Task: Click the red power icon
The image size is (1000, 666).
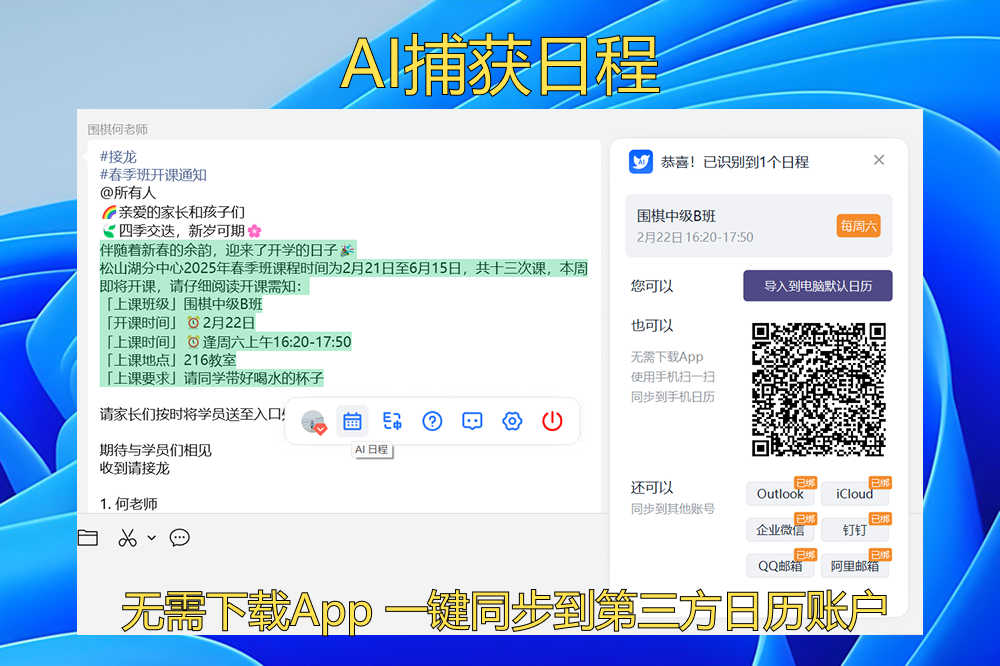Action: pyautogui.click(x=552, y=421)
